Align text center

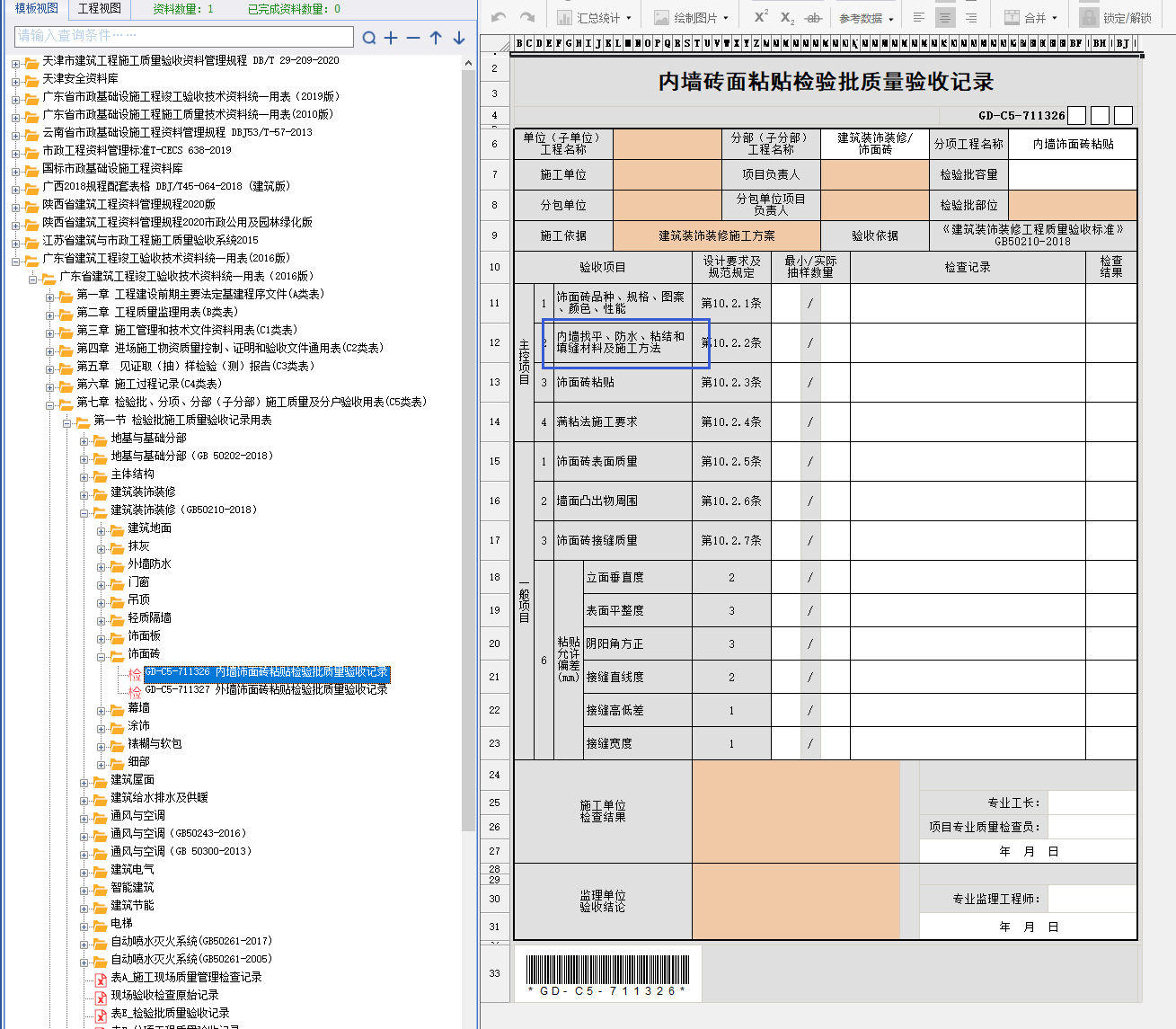(945, 17)
